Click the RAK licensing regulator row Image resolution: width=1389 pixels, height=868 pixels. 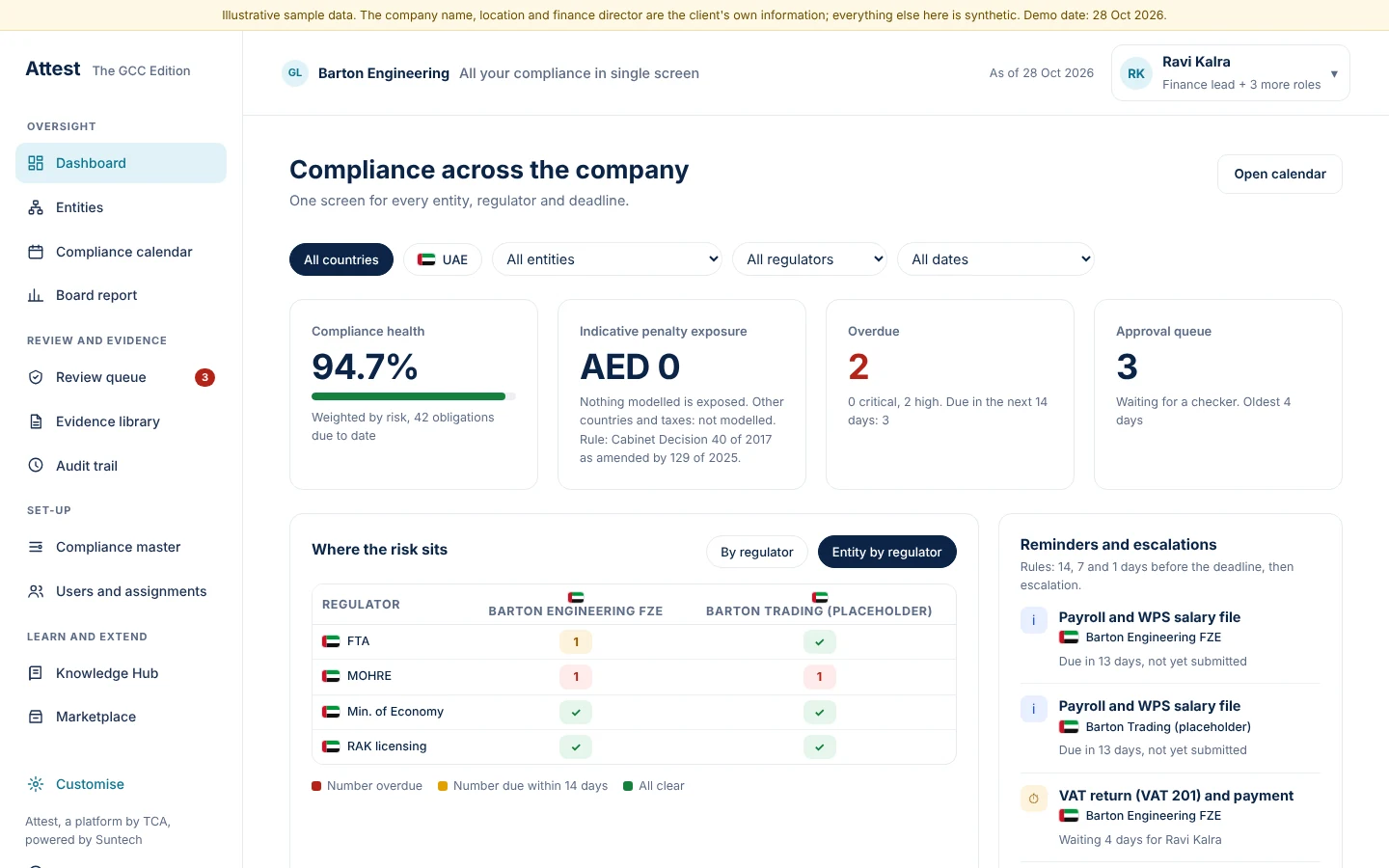[634, 746]
